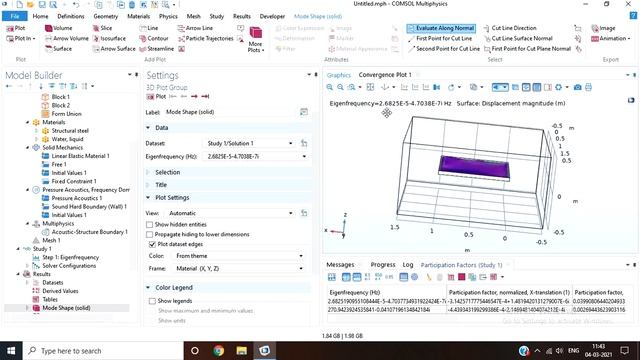Add a Streamline plot
The width and height of the screenshot is (640, 360).
[156, 49]
